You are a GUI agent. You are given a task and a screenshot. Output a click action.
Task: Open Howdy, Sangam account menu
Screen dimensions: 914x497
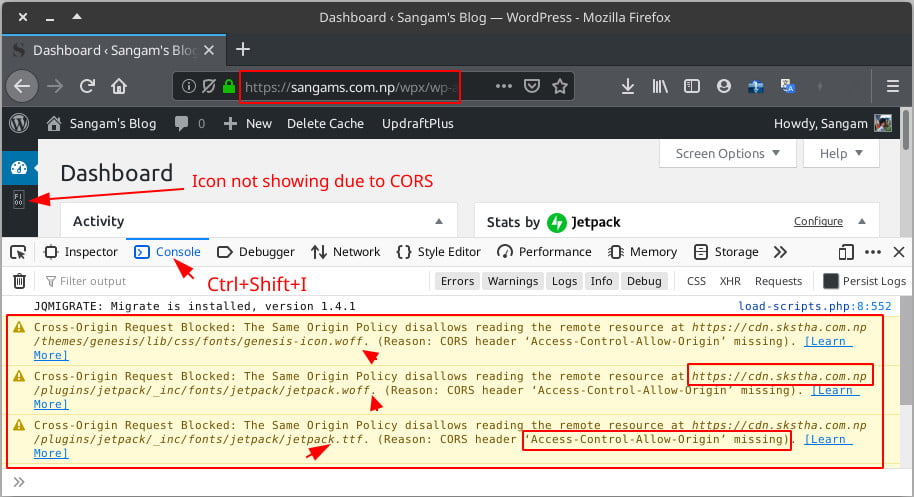[832, 124]
